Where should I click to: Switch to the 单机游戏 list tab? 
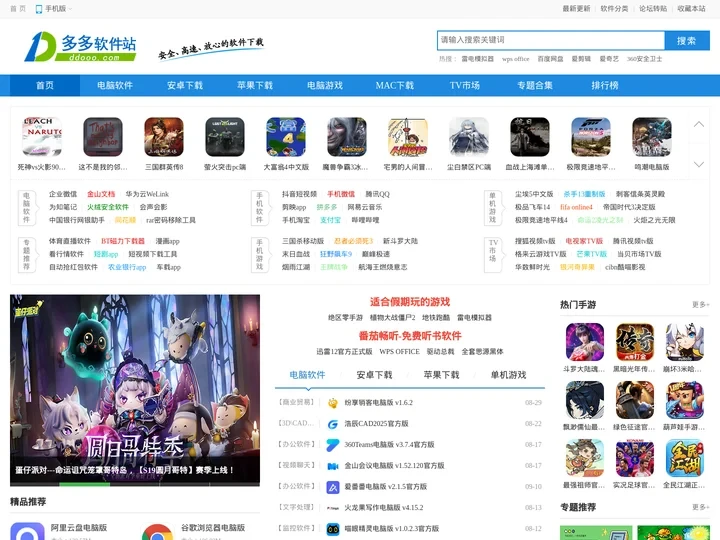[x=508, y=375]
